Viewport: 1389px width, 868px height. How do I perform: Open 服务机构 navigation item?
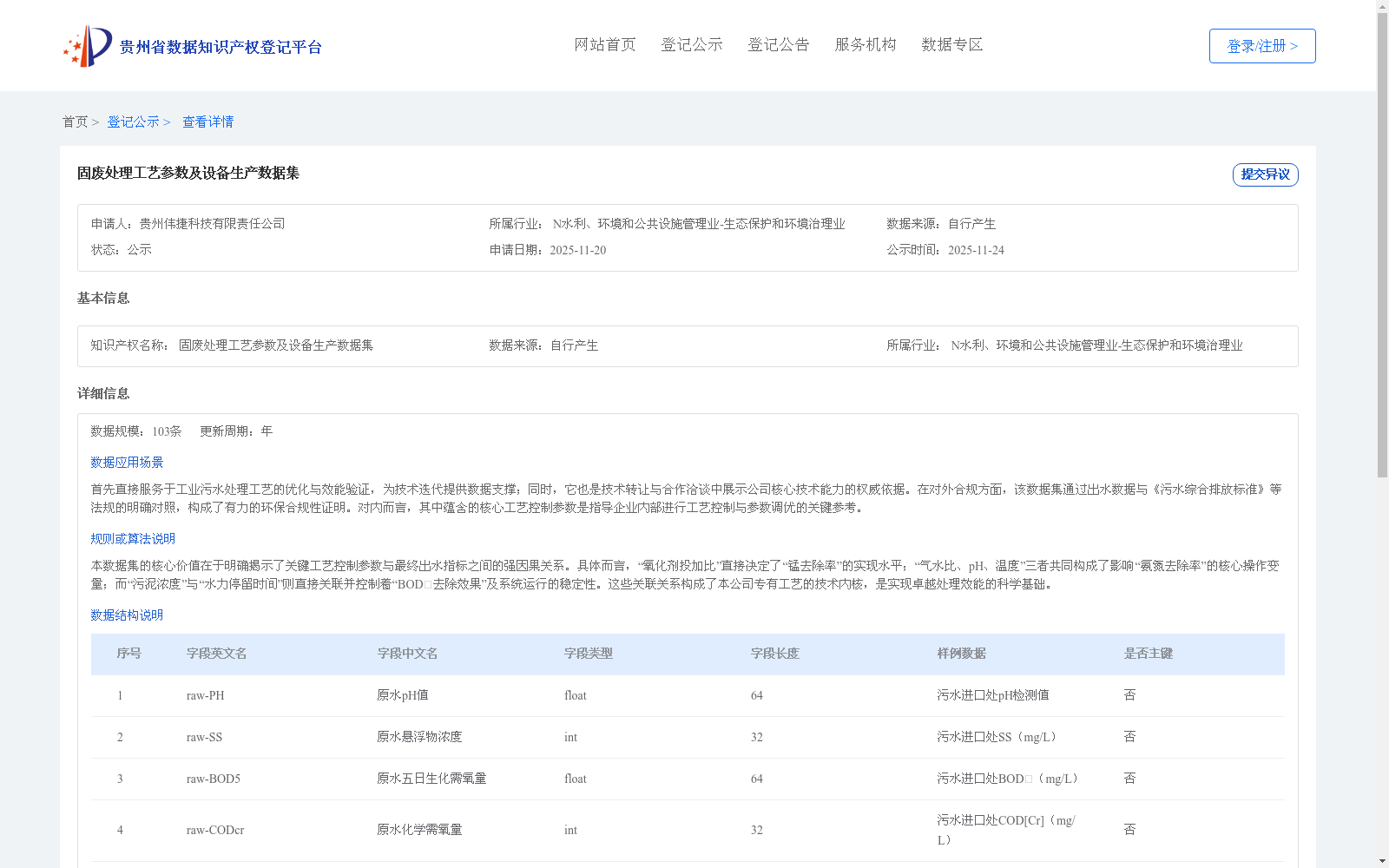click(x=866, y=44)
